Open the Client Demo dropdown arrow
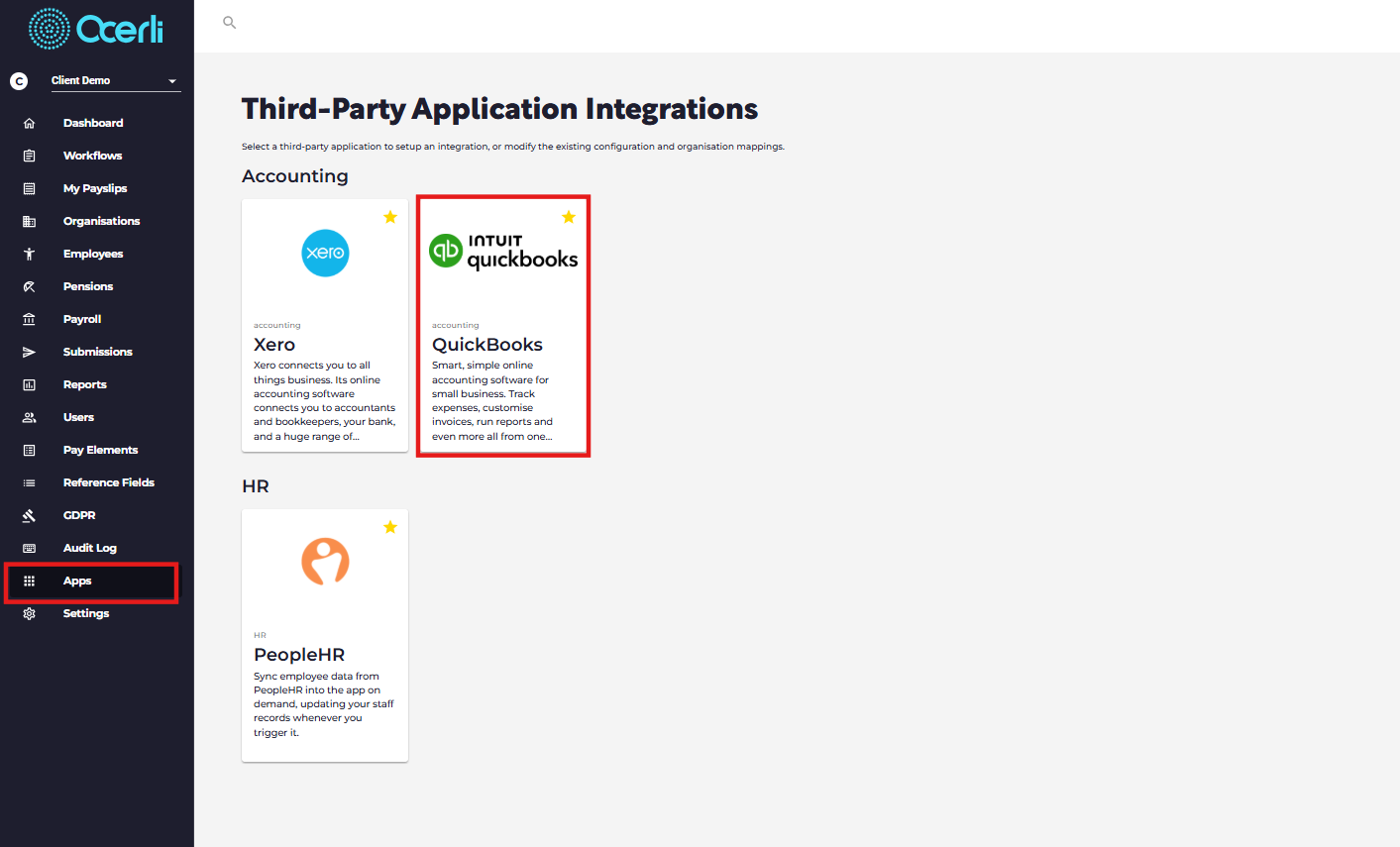1400x847 pixels. pyautogui.click(x=172, y=81)
